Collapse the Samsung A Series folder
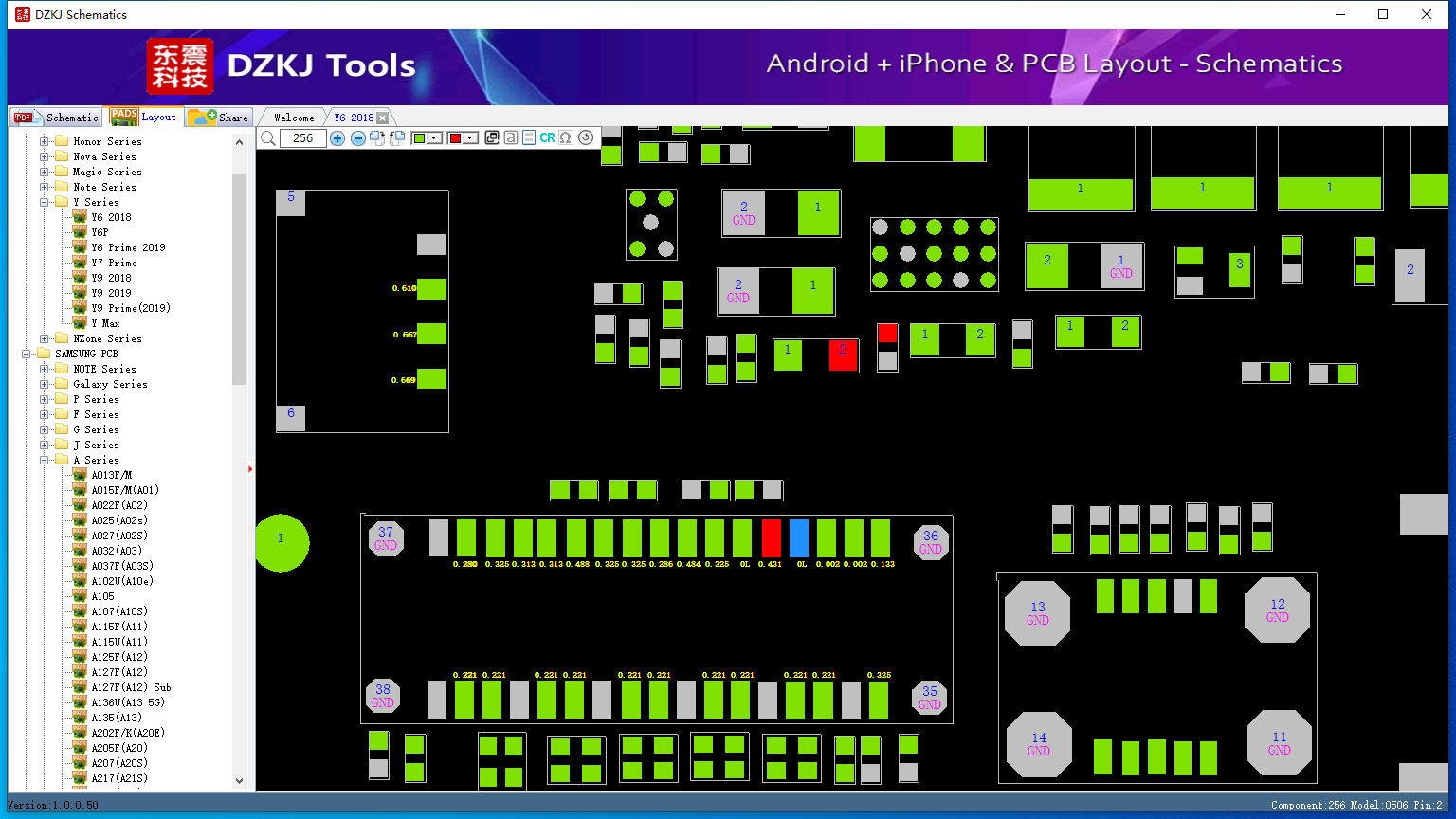 pyautogui.click(x=44, y=460)
